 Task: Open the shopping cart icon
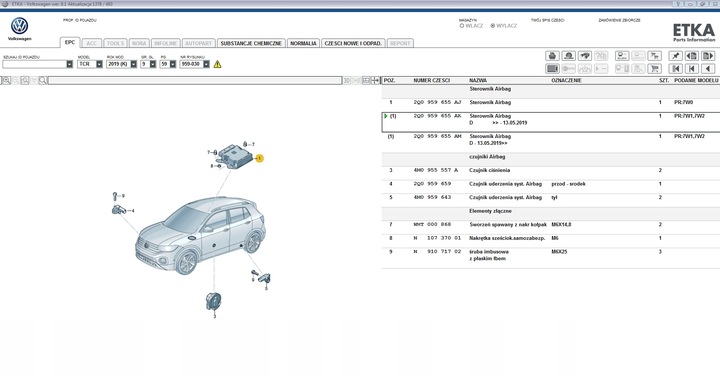tap(654, 69)
